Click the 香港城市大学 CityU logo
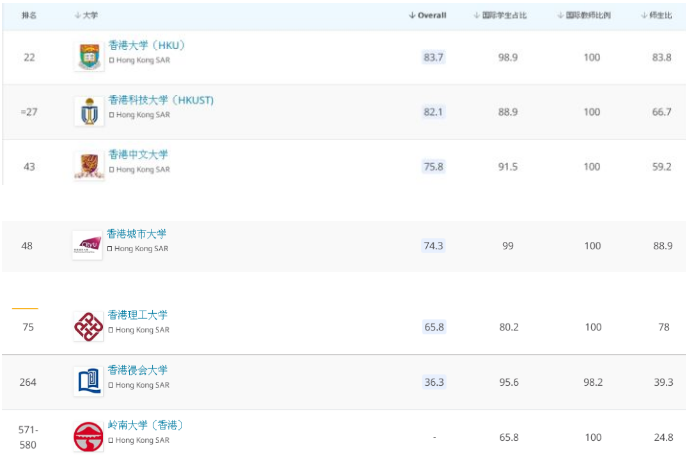 (x=87, y=244)
